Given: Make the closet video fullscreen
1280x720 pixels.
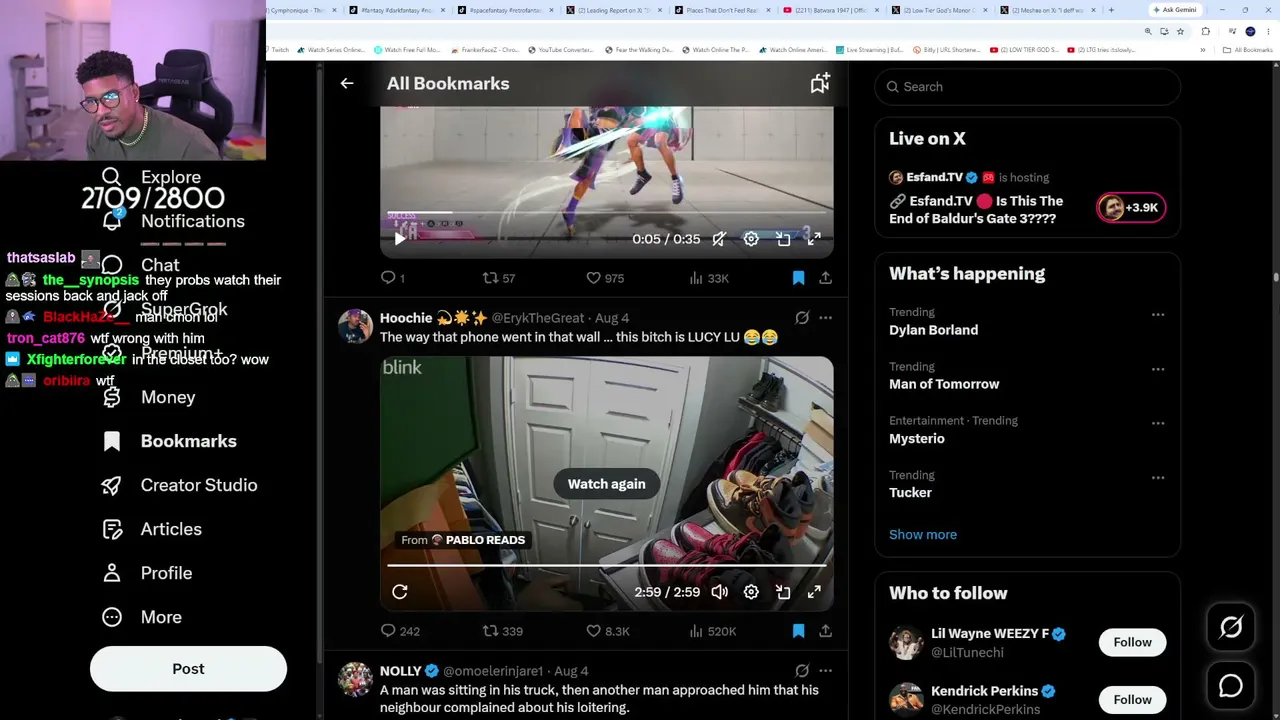Looking at the screenshot, I should coord(814,592).
